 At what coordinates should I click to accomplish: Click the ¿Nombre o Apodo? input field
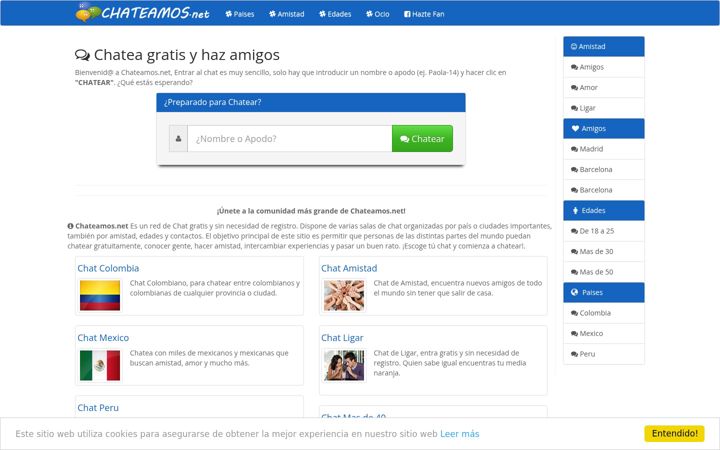tap(290, 139)
